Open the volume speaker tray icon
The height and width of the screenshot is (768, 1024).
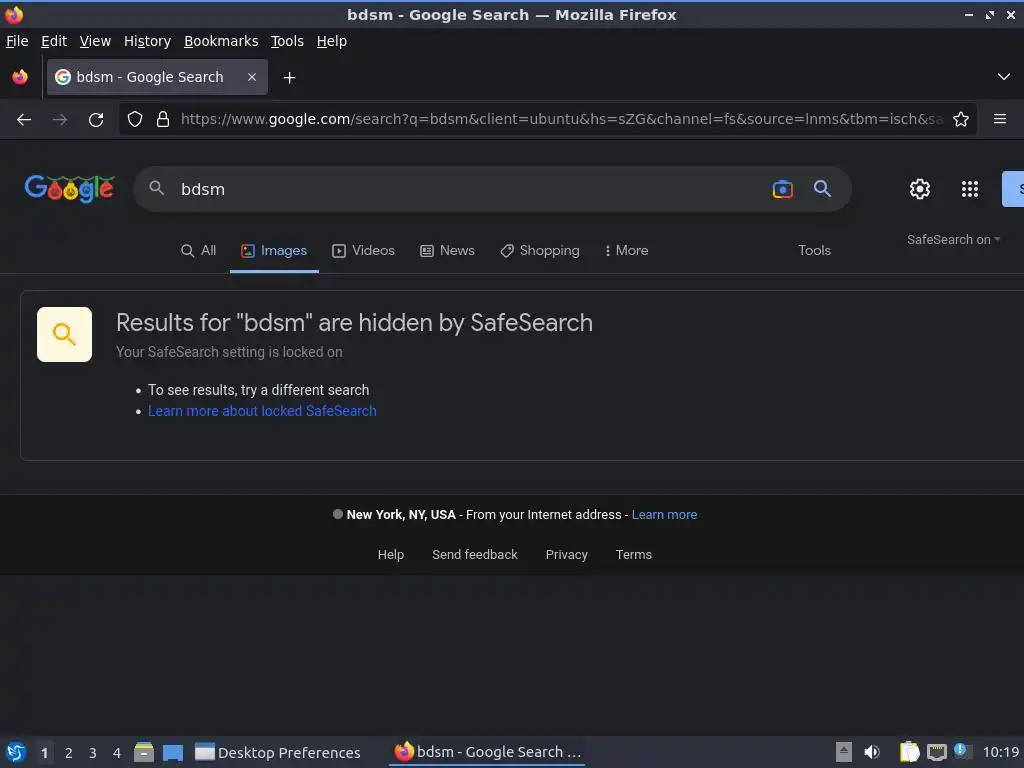coord(872,752)
